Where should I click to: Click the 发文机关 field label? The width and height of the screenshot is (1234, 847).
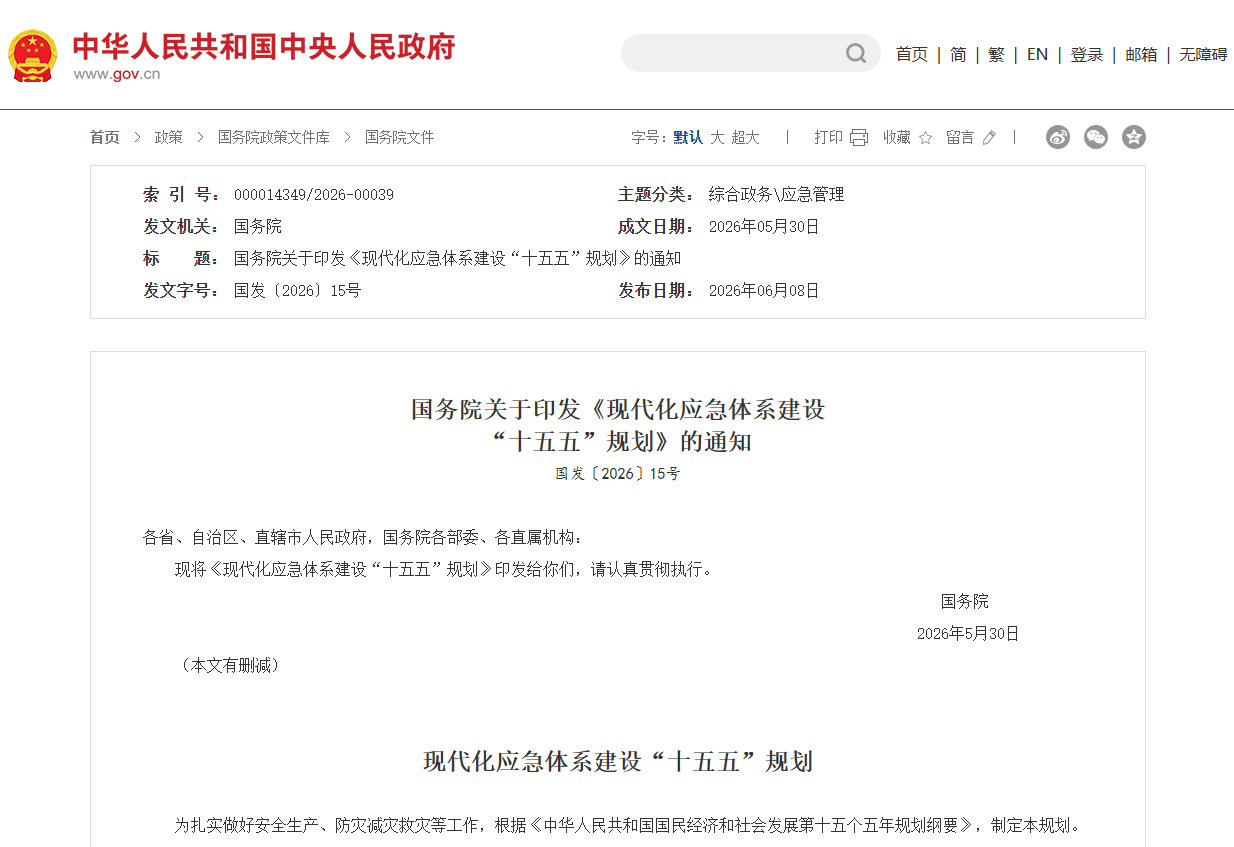tap(181, 227)
